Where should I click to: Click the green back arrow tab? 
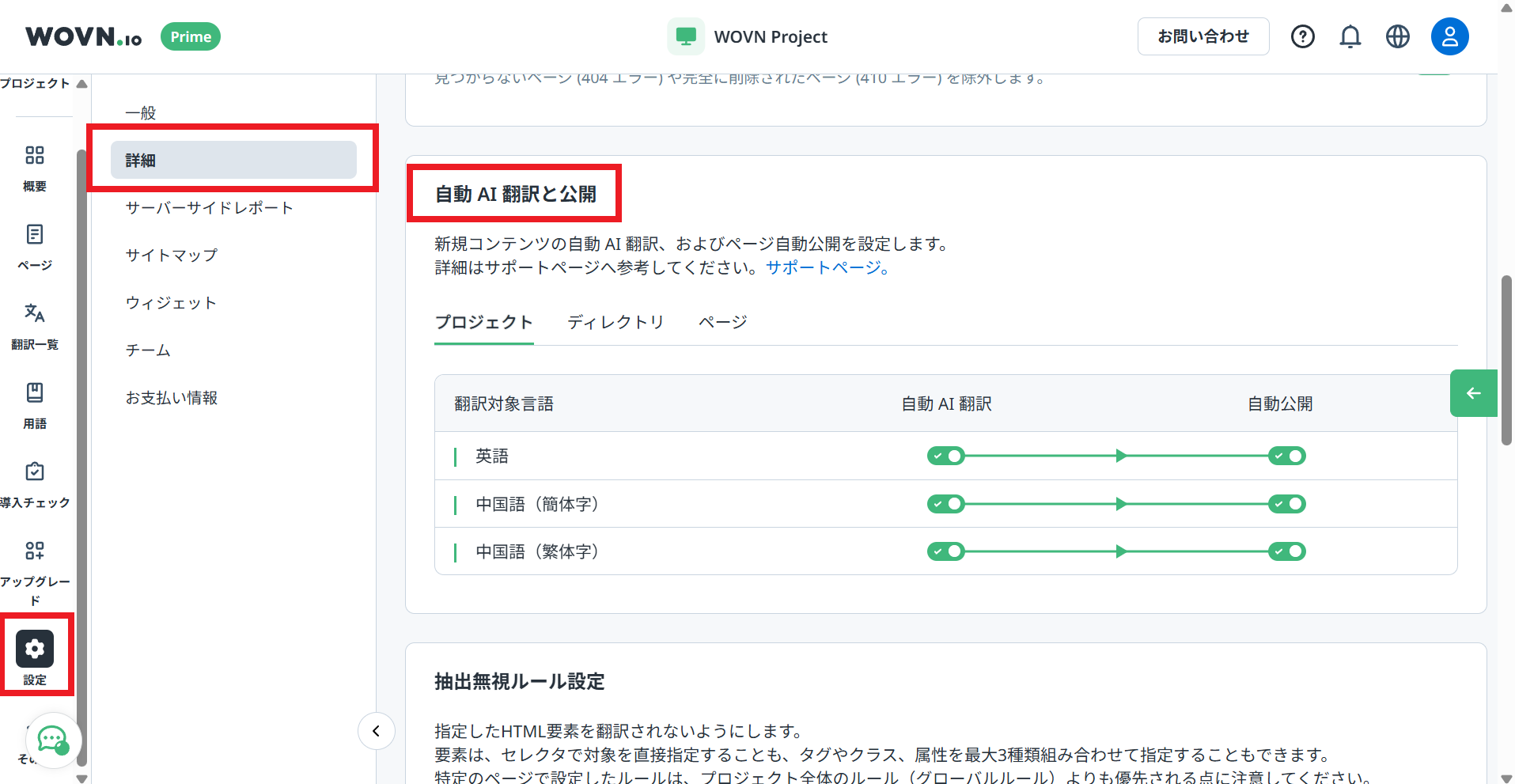(1473, 393)
